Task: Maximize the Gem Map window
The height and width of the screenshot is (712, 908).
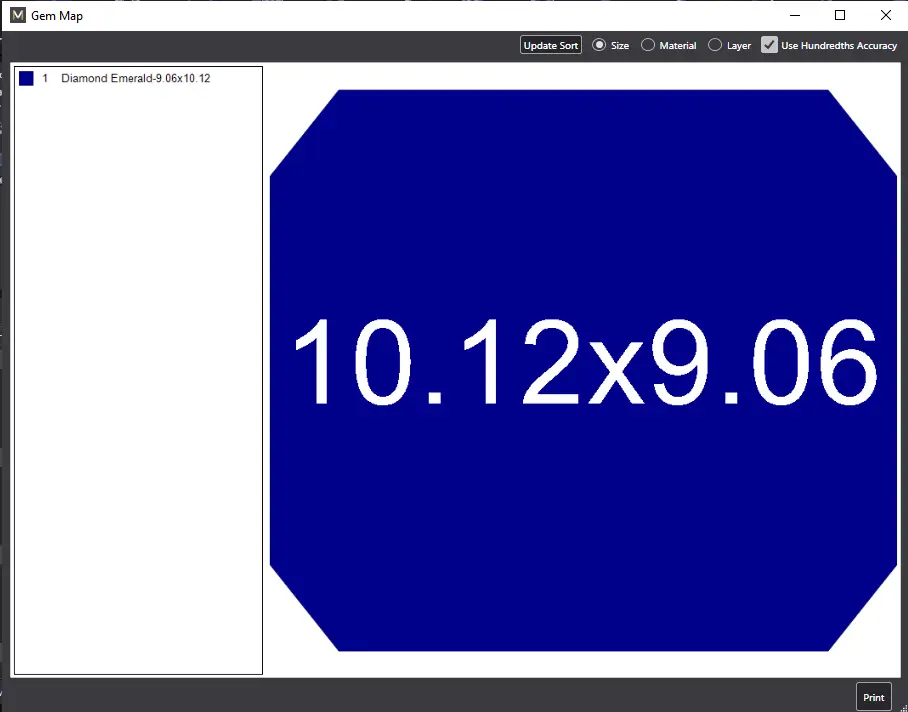Action: pos(840,15)
